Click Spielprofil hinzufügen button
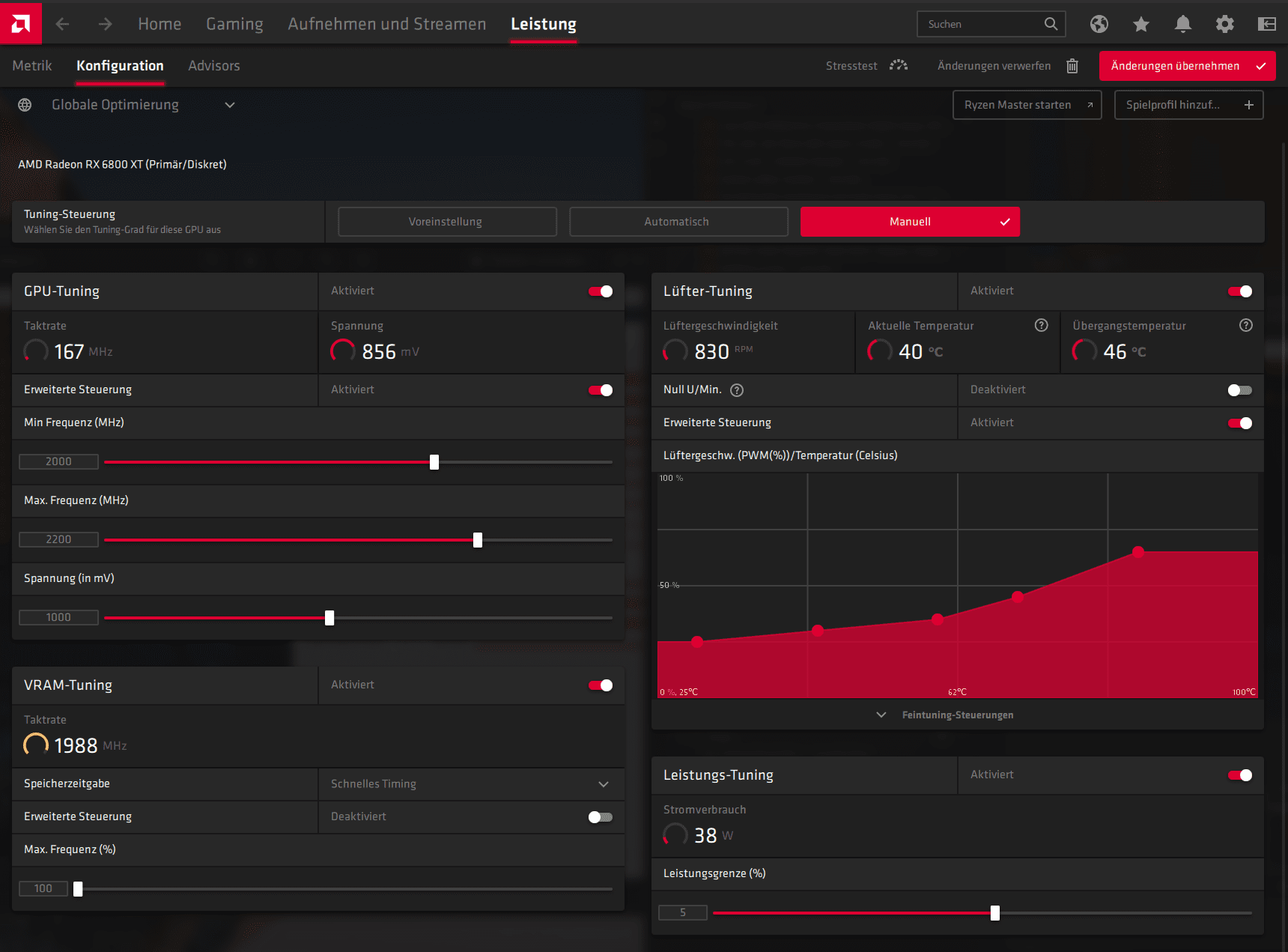1288x952 pixels. pos(1188,105)
